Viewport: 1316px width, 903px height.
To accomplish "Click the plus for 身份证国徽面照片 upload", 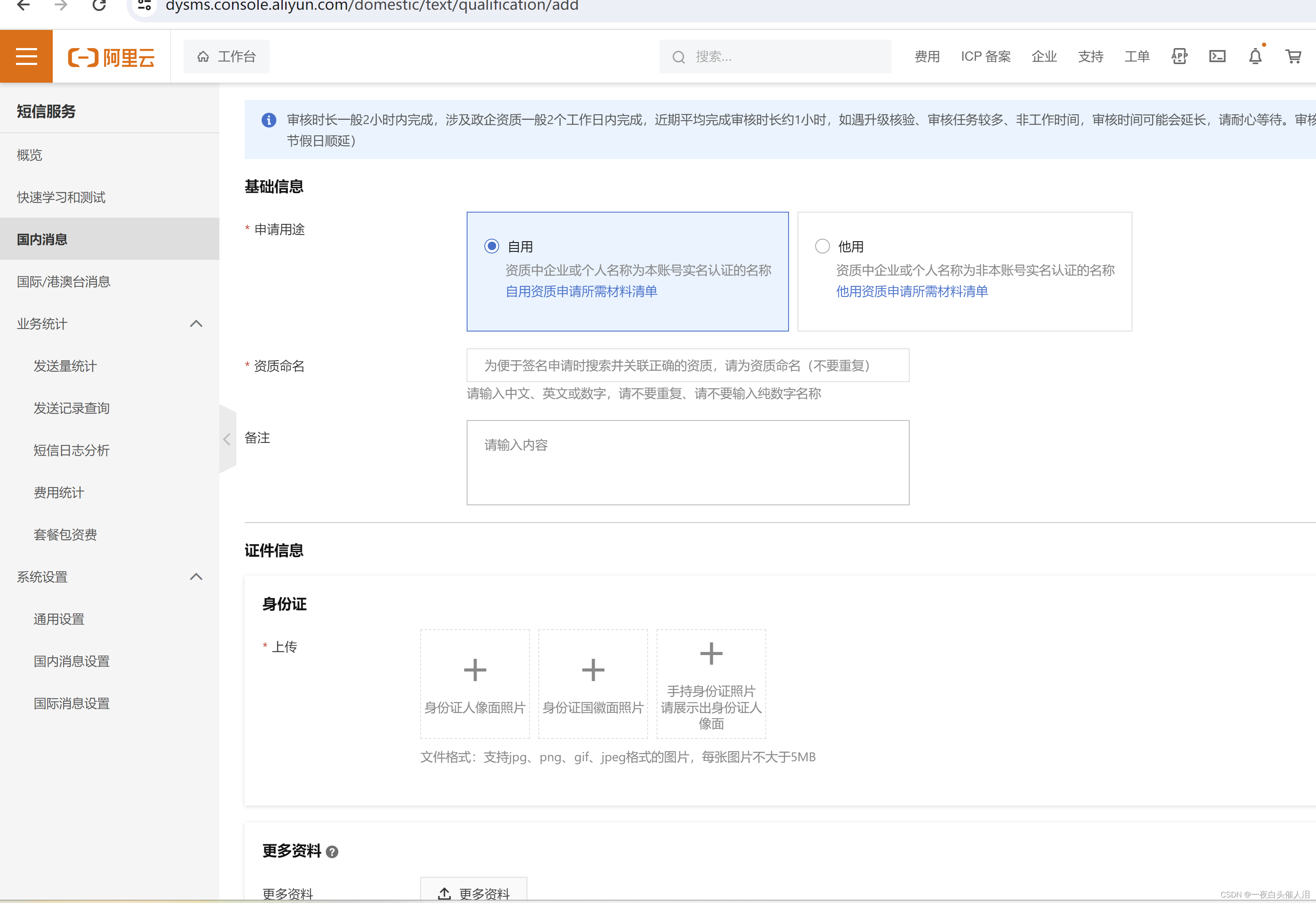I will pyautogui.click(x=593, y=670).
